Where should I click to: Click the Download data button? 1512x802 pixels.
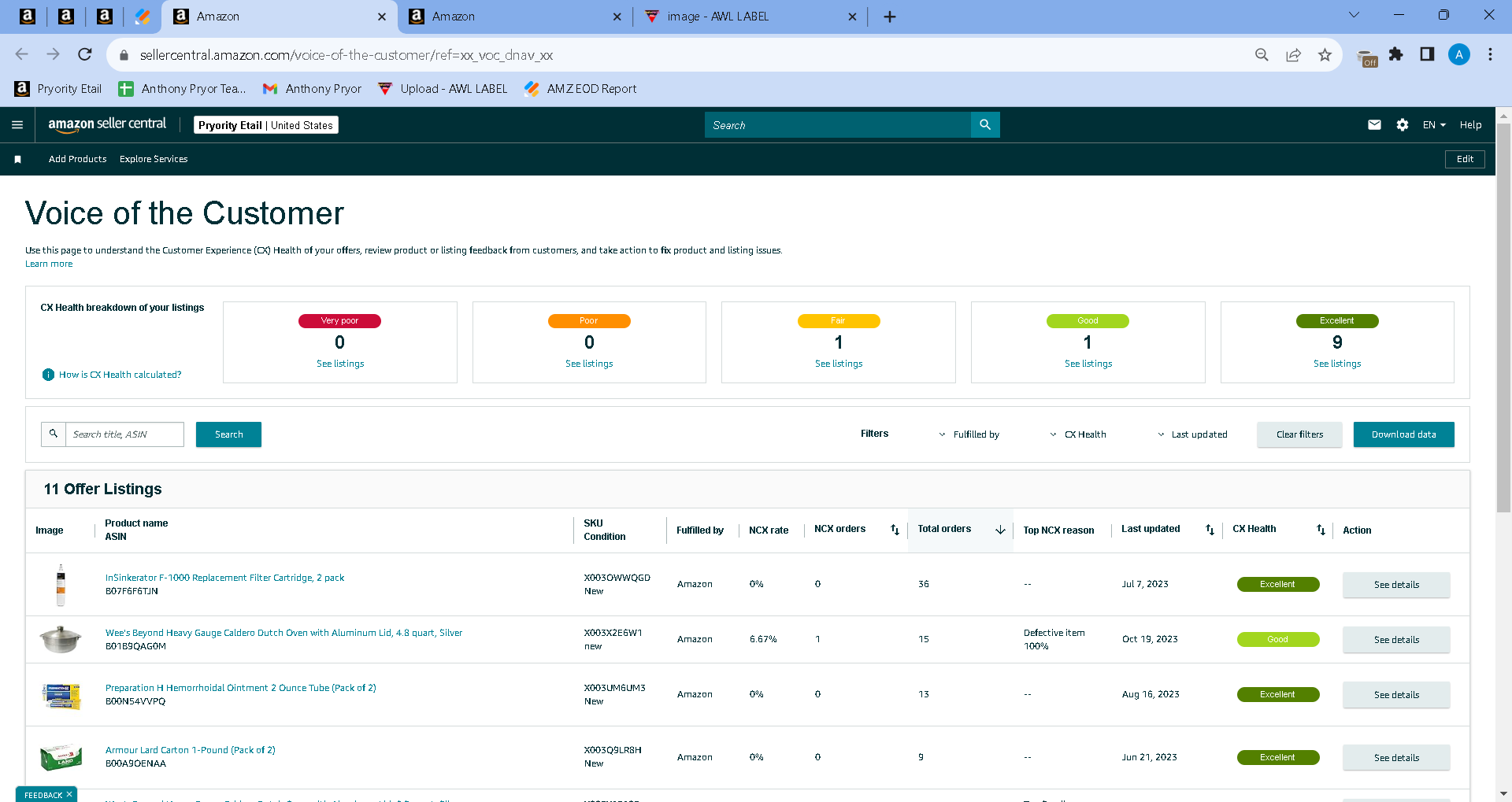[x=1403, y=434]
